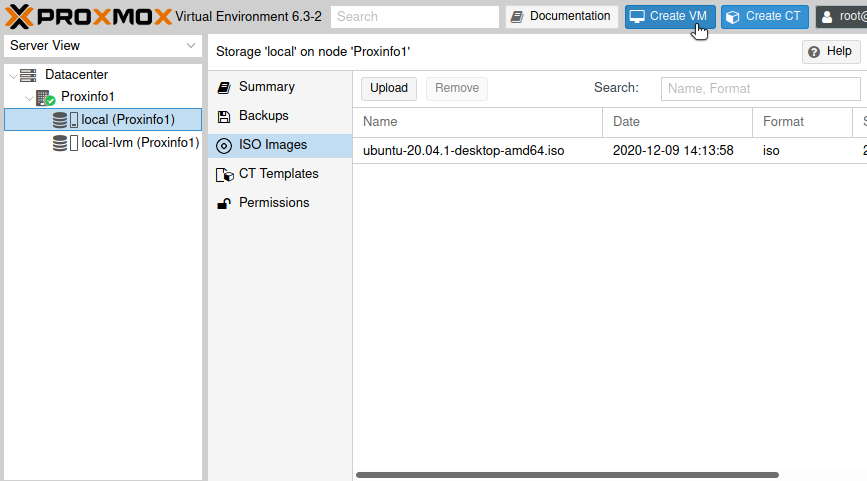Collapse the Datacenter tree node
The image size is (867, 481).
[x=13, y=76]
